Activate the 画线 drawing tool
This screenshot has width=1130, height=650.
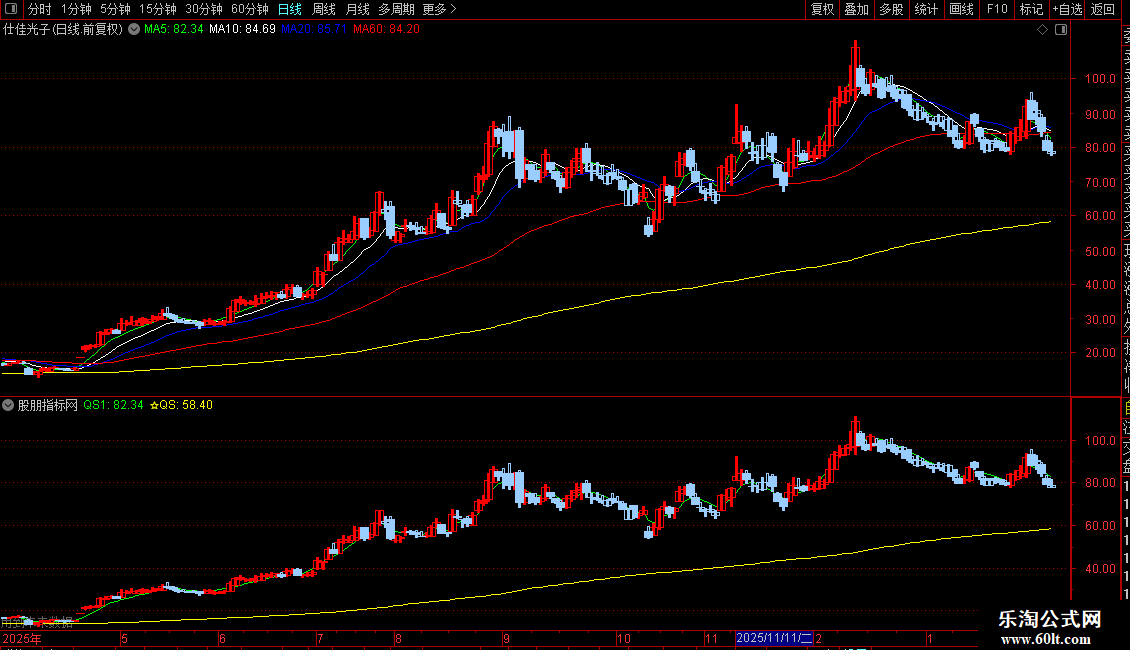tap(961, 9)
